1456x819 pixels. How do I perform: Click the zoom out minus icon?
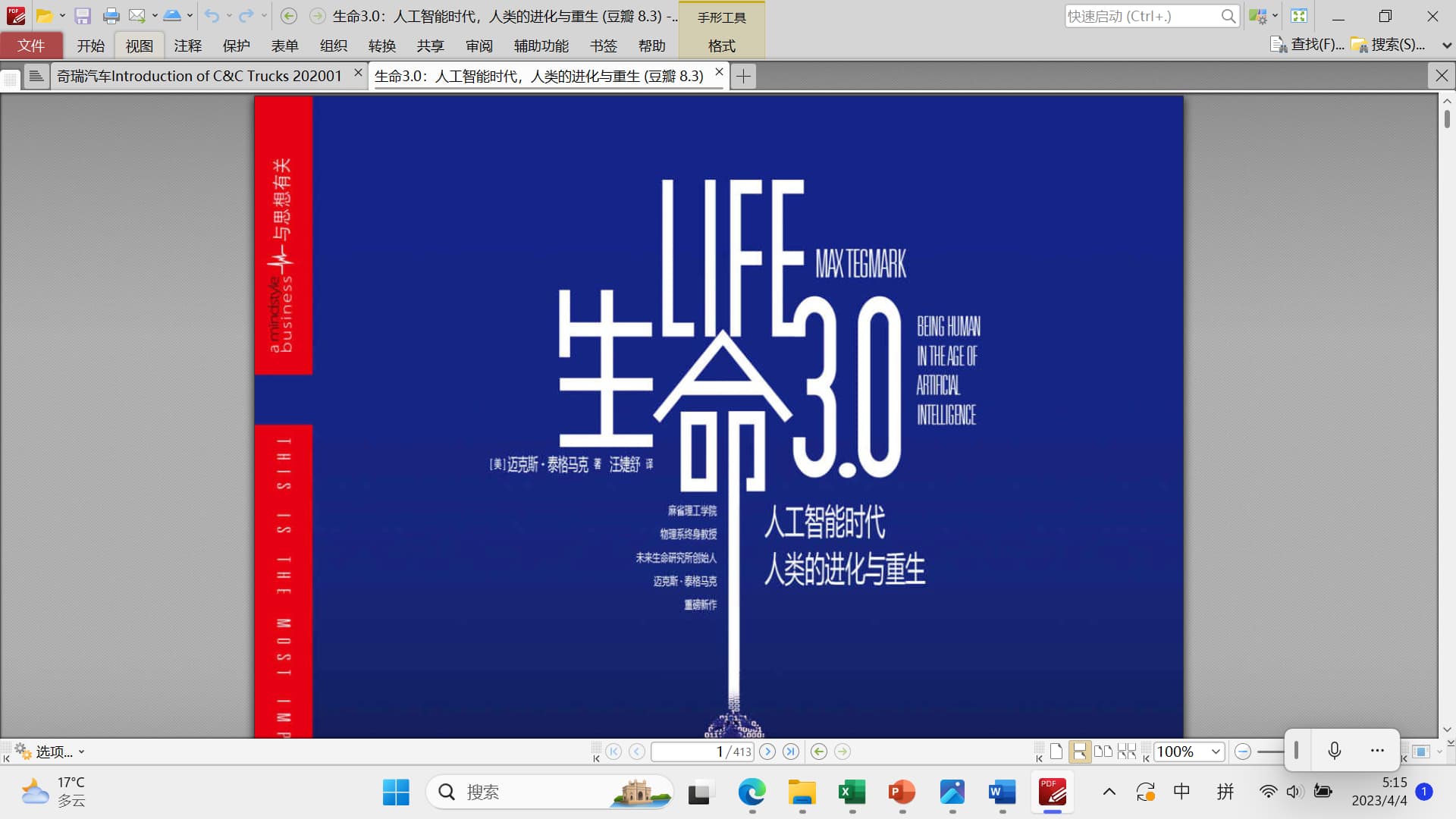point(1242,752)
